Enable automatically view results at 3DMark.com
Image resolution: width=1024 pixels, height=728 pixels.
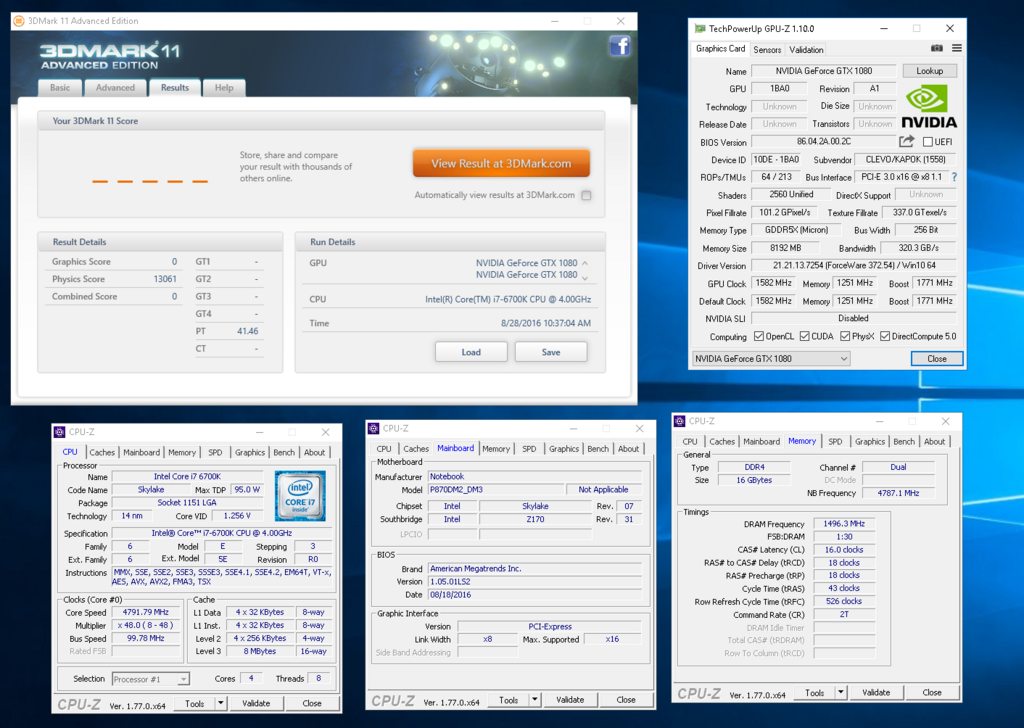click(586, 195)
